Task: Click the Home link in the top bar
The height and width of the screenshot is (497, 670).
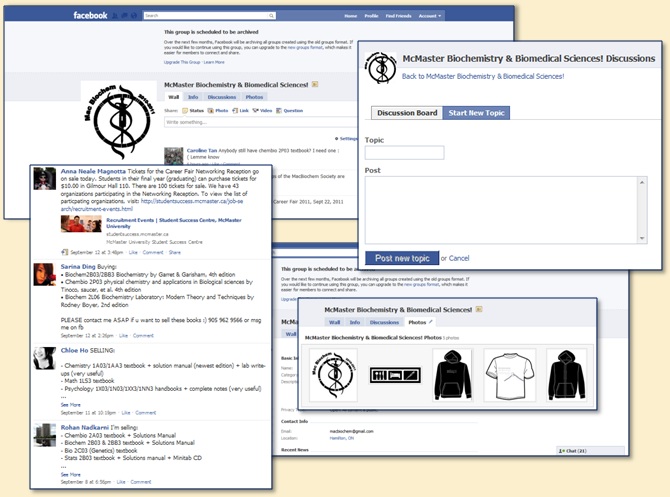Action: (350, 16)
